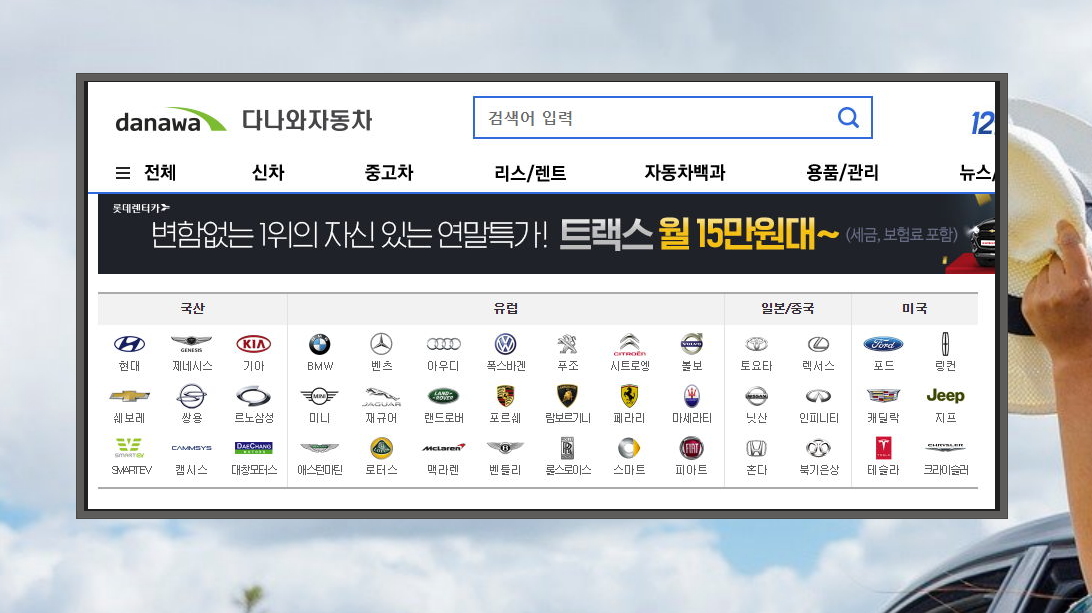Select the Chrysler brand logo
Image resolution: width=1092 pixels, height=613 pixels.
pyautogui.click(x=945, y=448)
